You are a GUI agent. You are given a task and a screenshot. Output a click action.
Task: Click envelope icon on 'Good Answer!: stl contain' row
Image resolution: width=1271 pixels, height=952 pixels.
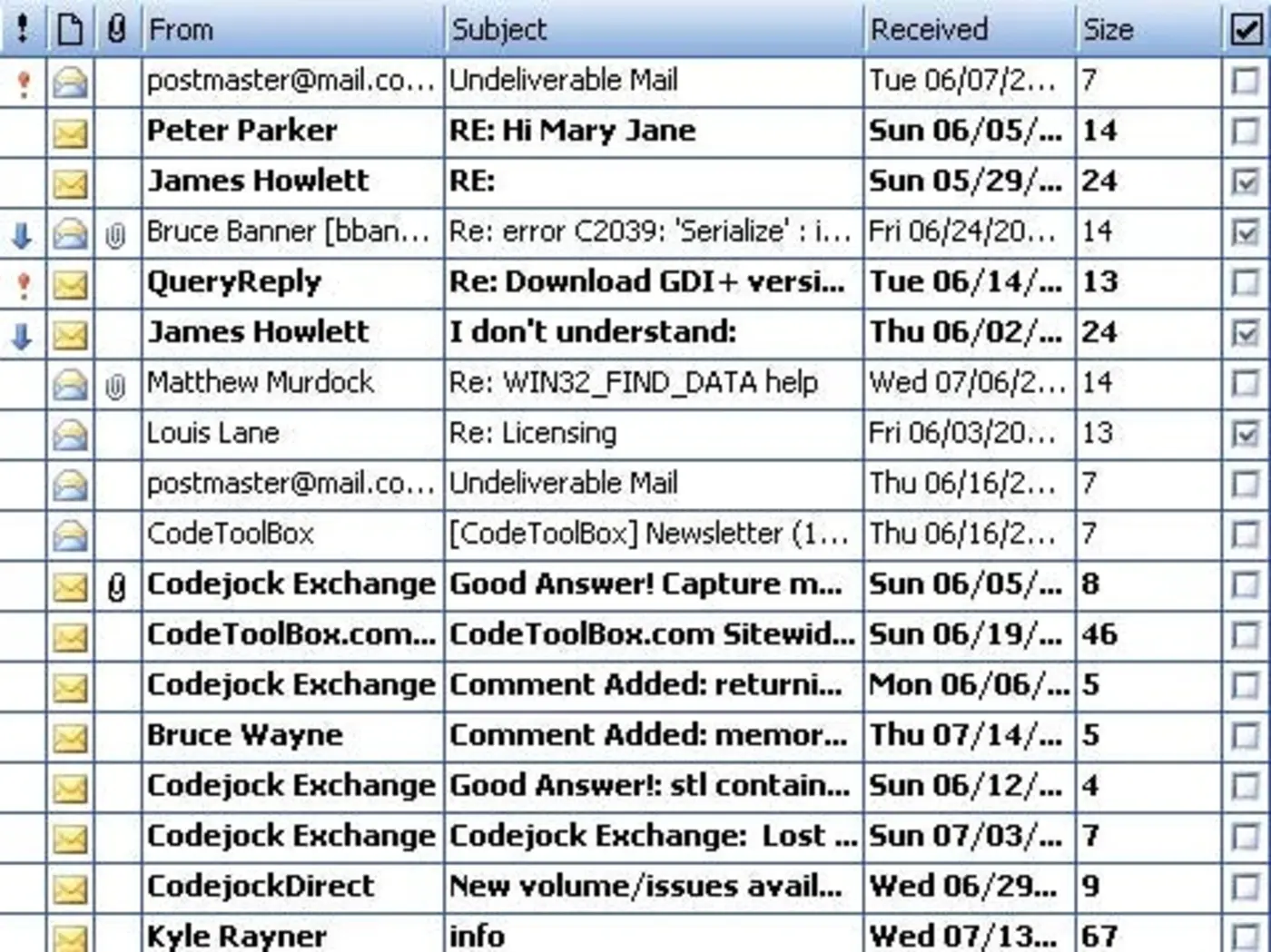tap(70, 789)
